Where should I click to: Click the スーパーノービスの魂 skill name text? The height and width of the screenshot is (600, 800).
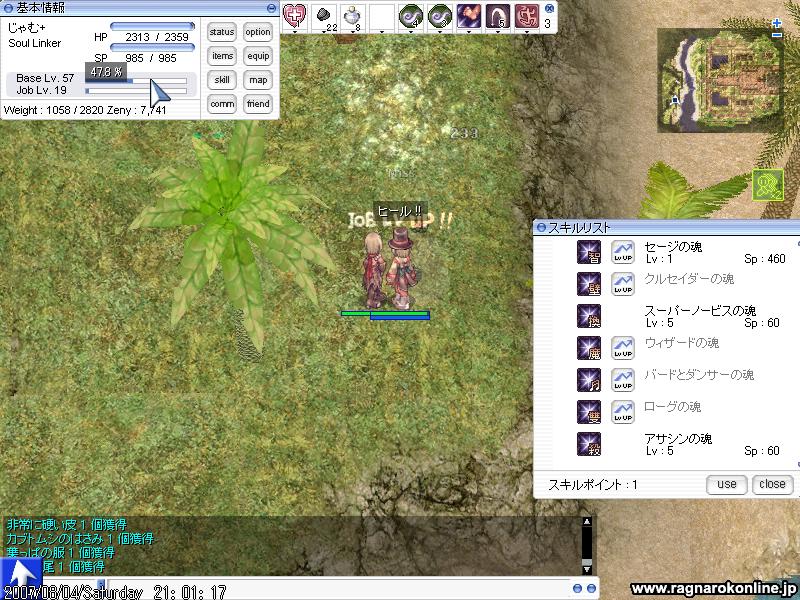700,311
